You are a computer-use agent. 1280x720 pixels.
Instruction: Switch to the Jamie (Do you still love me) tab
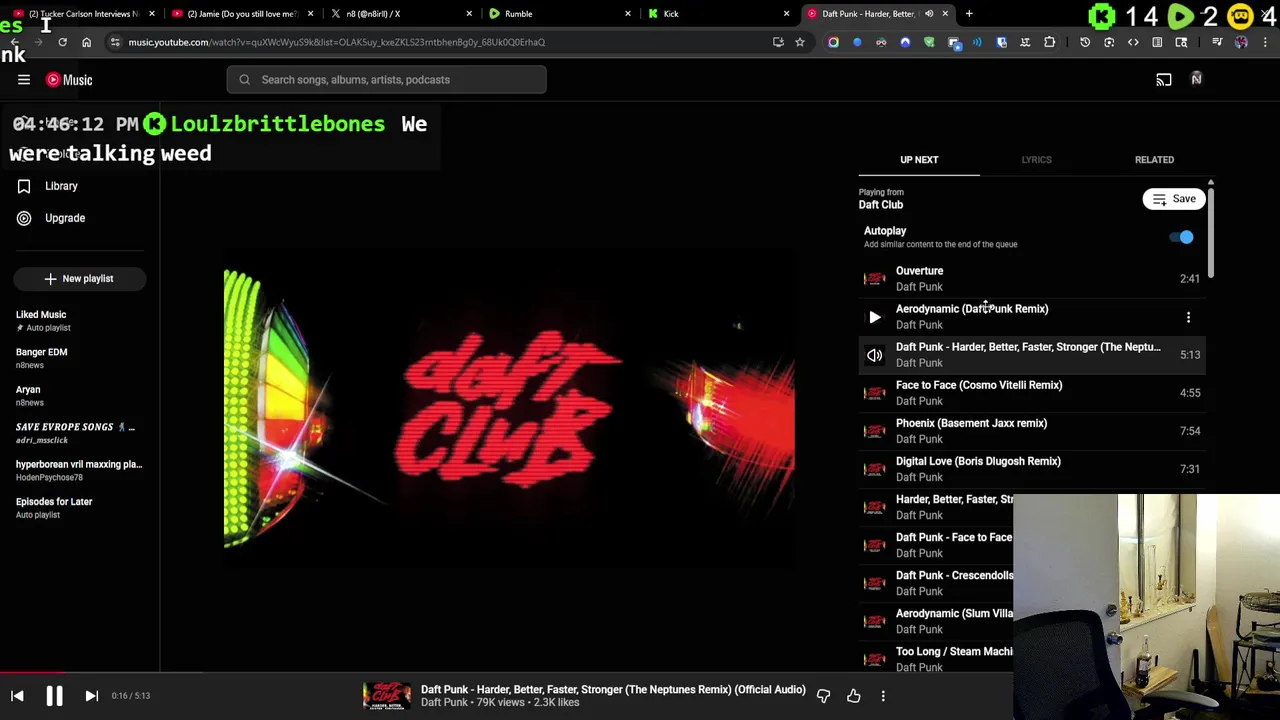point(243,14)
